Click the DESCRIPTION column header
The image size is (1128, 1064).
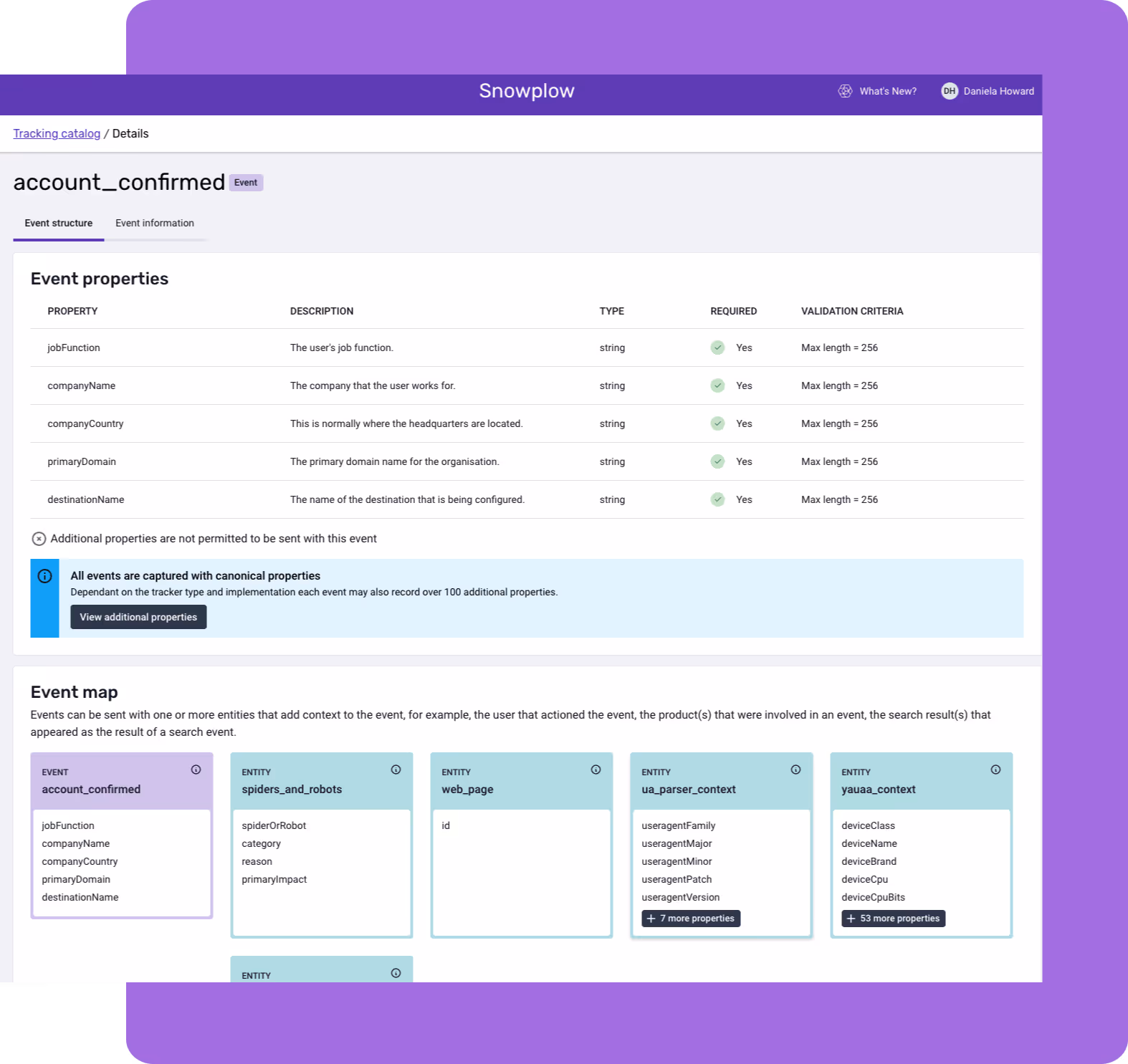(322, 311)
